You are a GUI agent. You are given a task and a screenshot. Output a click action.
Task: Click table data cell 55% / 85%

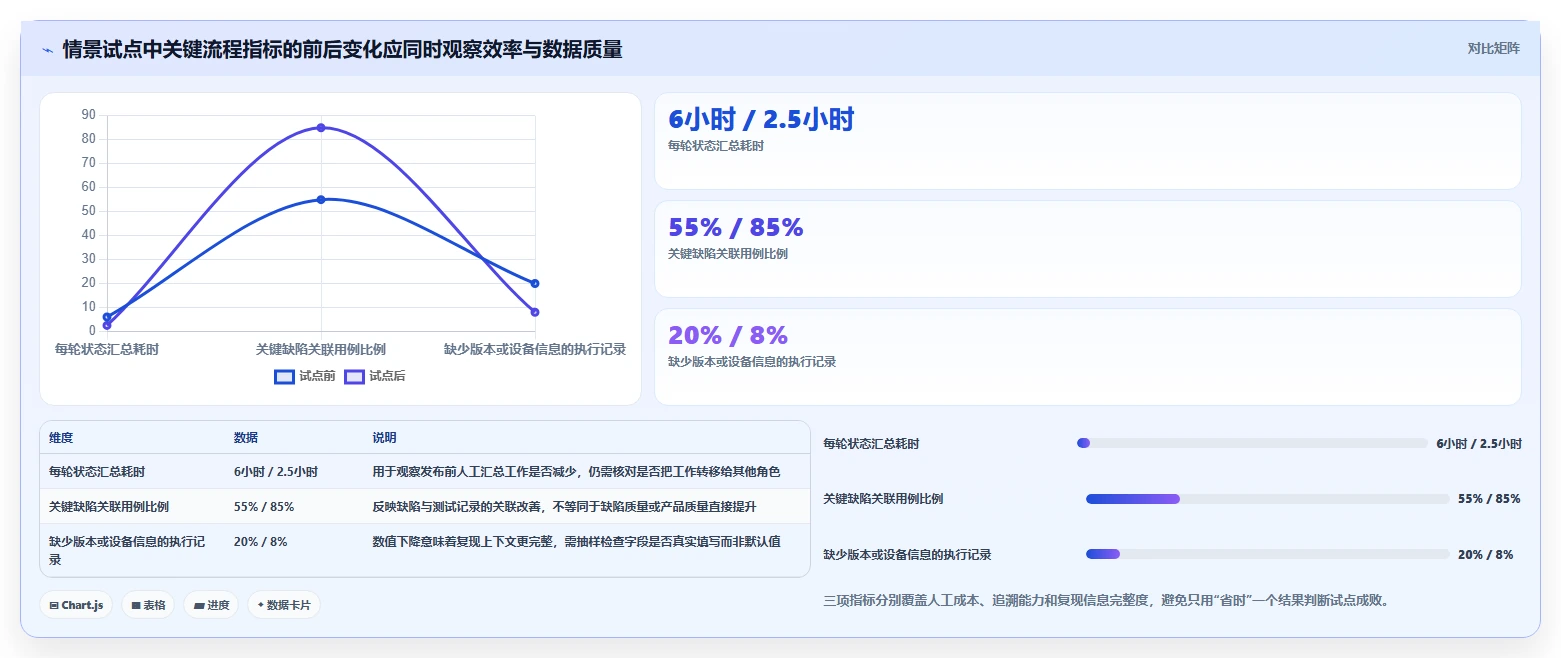pyautogui.click(x=264, y=506)
